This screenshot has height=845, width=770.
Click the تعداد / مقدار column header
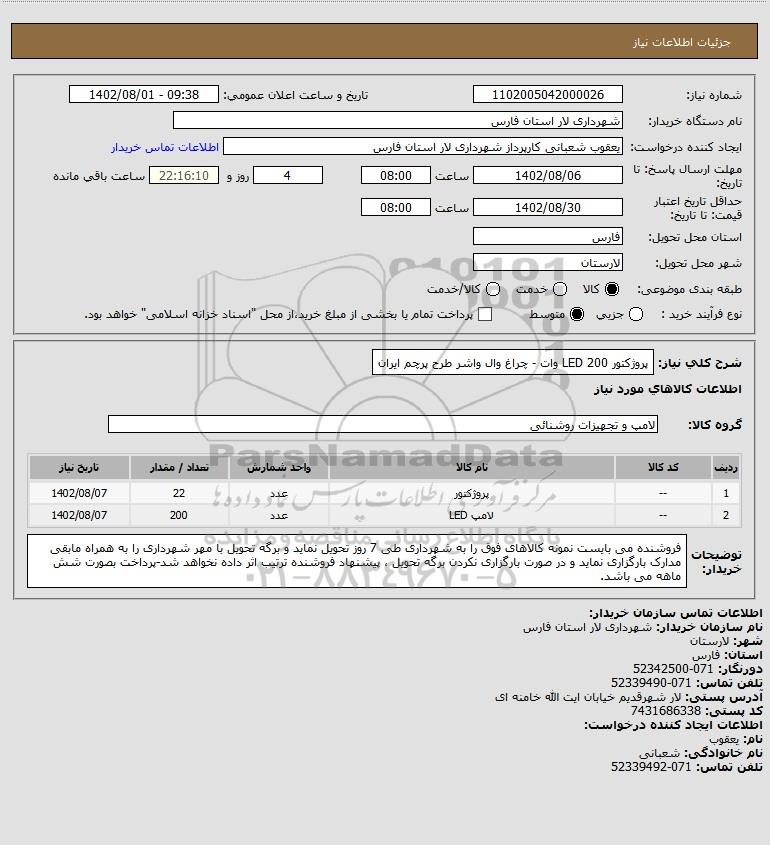(179, 467)
